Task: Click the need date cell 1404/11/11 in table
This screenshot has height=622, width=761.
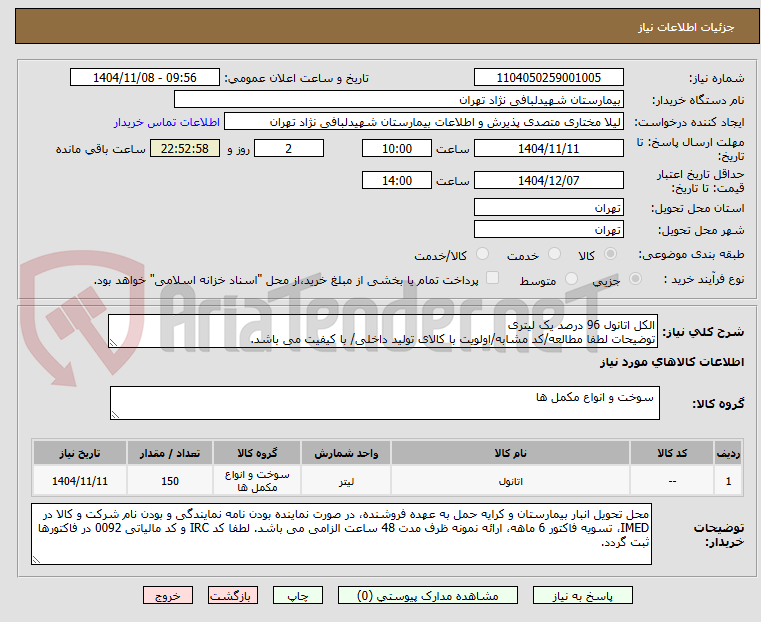Action: tap(80, 481)
